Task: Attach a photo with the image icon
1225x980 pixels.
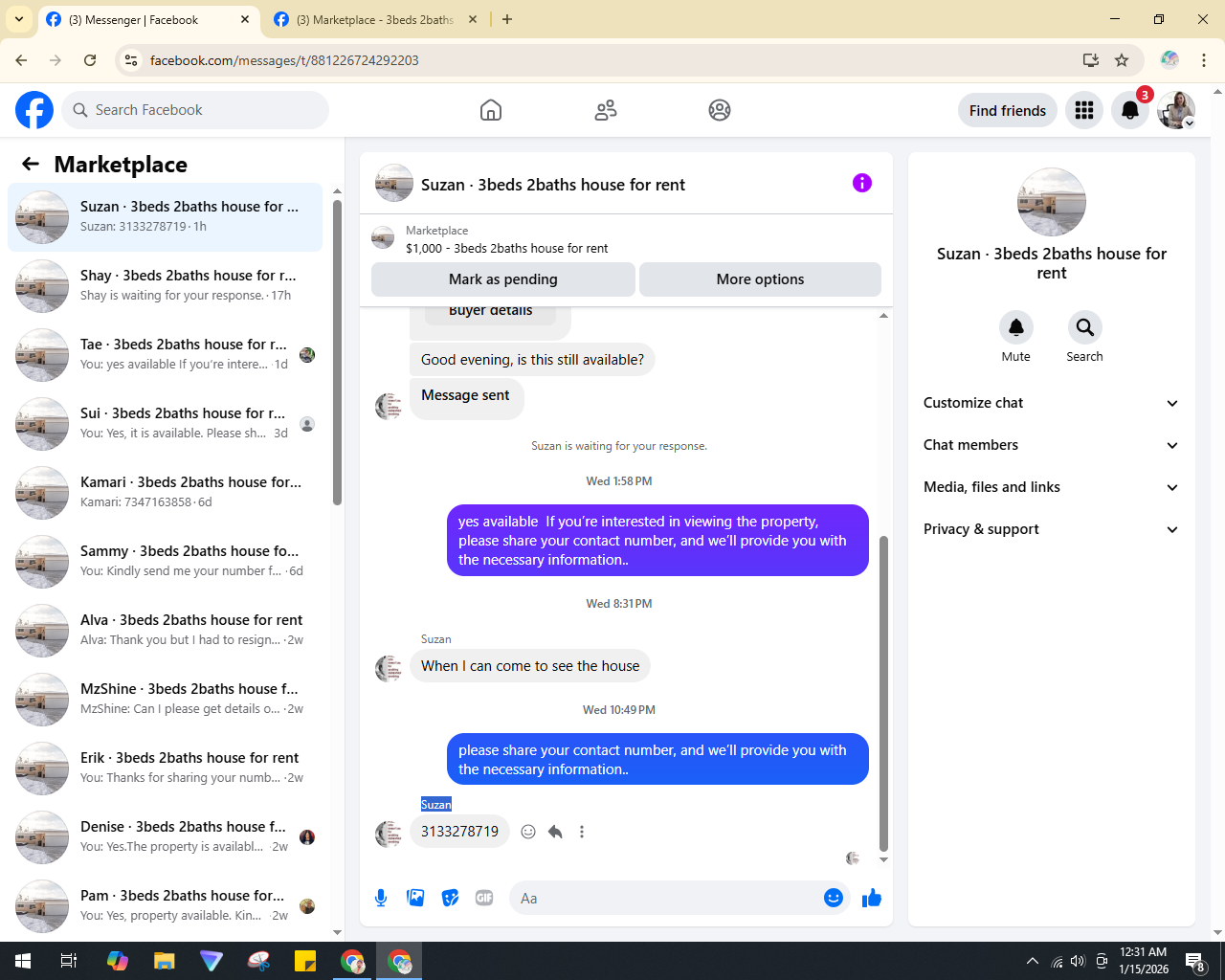Action: [415, 898]
